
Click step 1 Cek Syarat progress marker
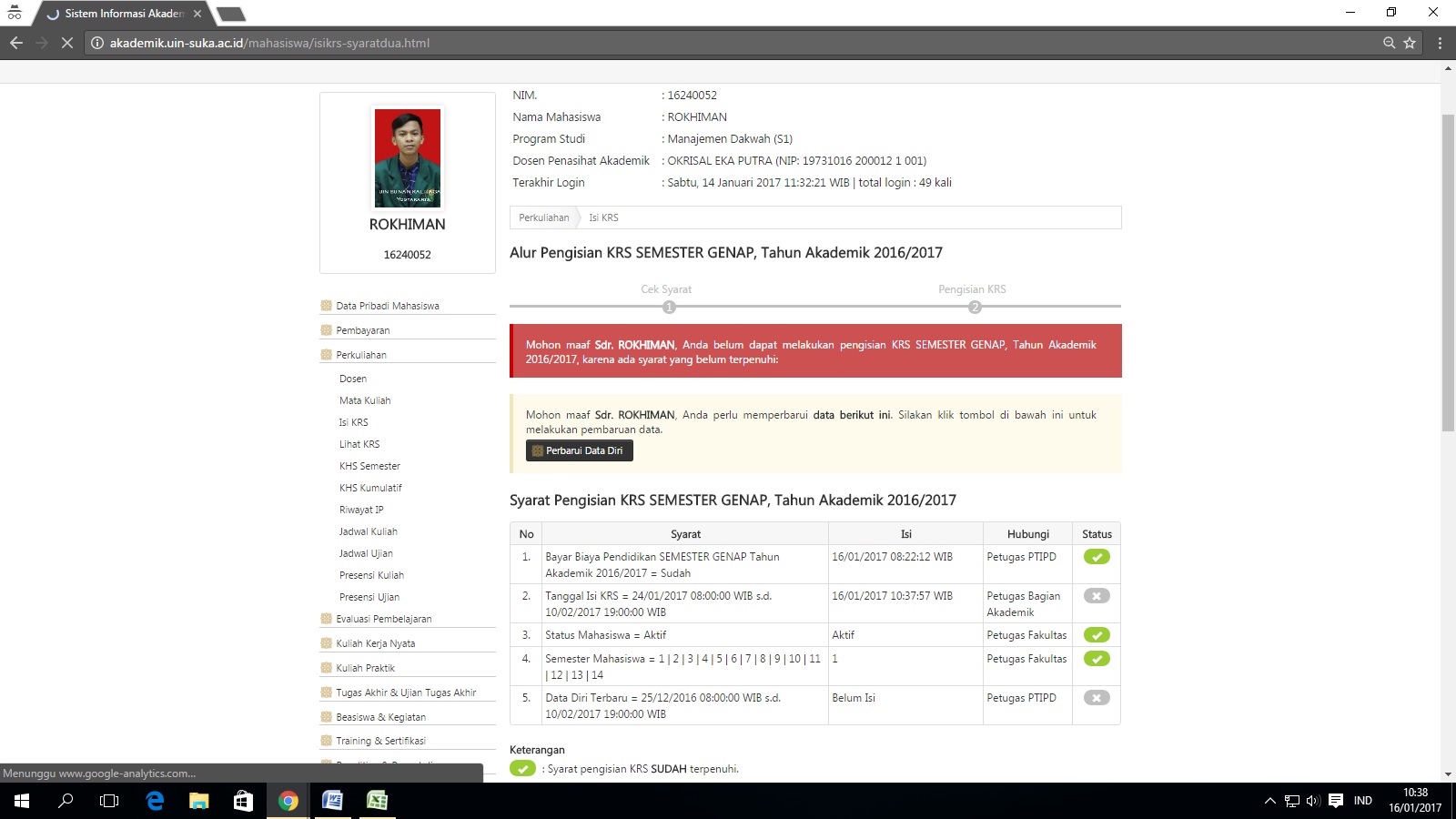669,307
